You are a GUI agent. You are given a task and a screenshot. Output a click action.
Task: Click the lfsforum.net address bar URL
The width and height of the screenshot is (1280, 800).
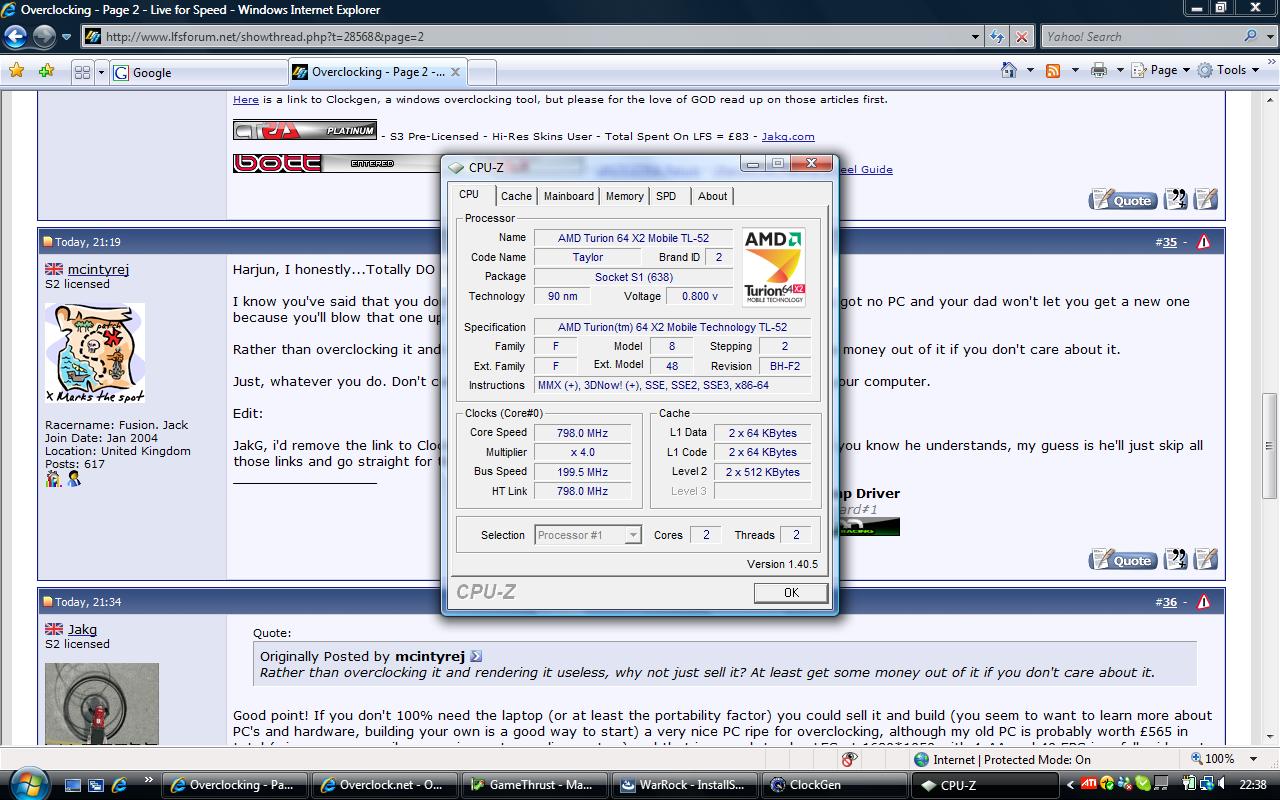(265, 37)
